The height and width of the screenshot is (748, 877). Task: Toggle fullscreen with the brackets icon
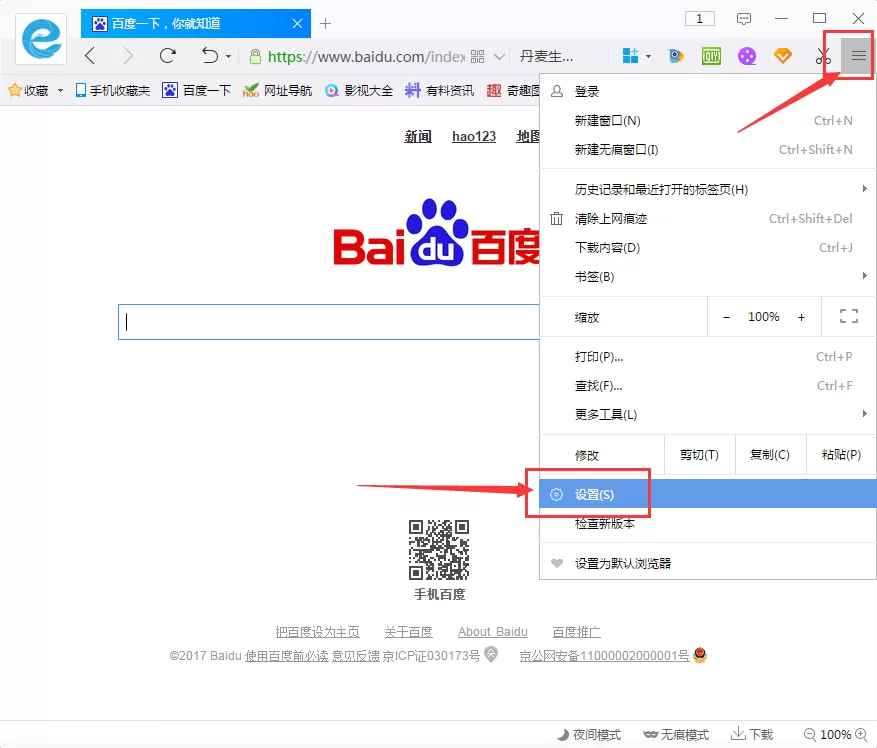(848, 317)
